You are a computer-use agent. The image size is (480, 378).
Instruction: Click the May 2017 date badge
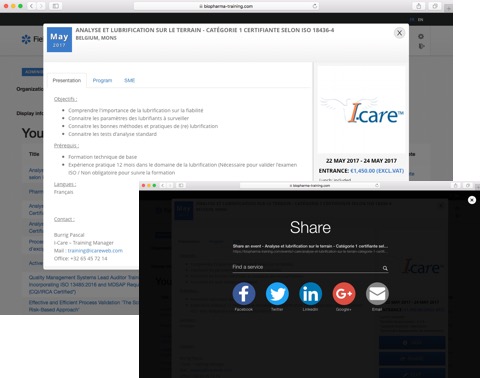pos(59,40)
